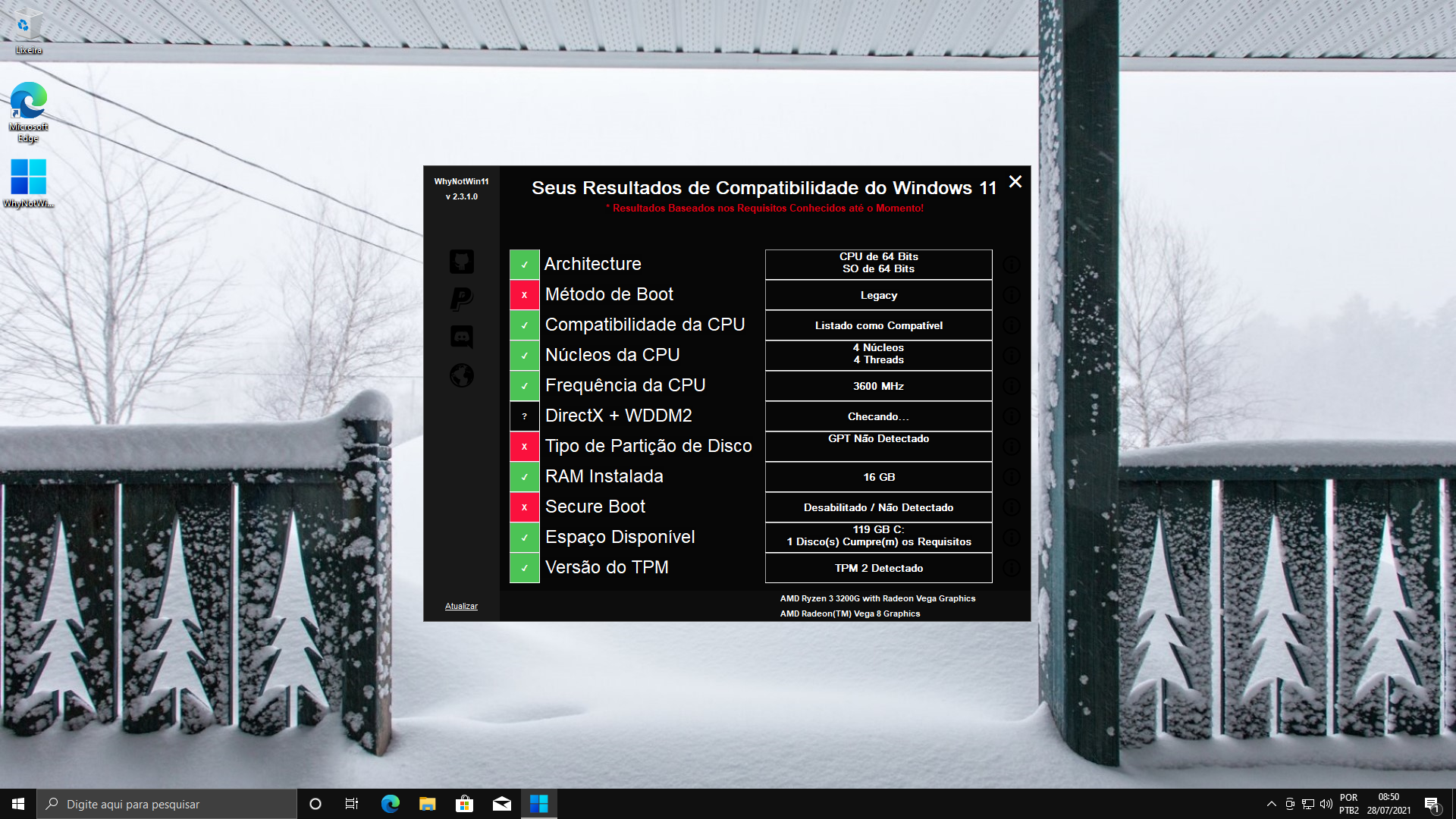
Task: Launch Microsoft Edge from the taskbar
Action: point(390,804)
